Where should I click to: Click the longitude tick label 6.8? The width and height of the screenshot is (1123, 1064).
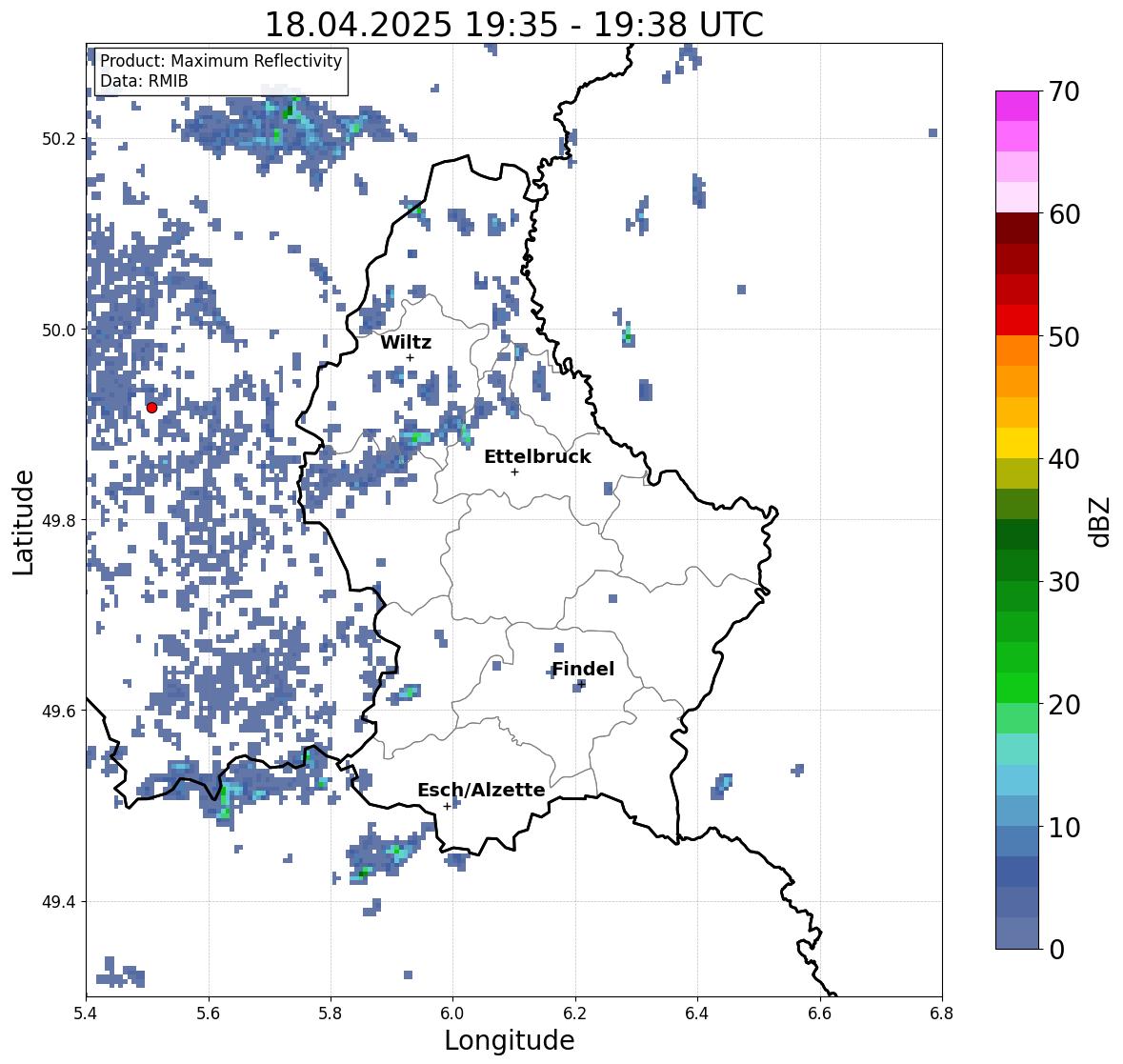click(x=942, y=1013)
